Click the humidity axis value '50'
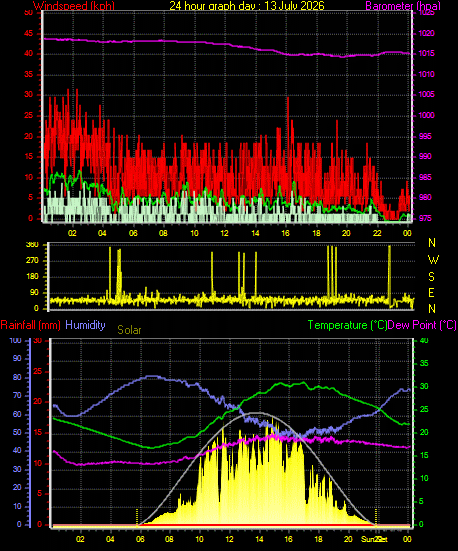 17,432
